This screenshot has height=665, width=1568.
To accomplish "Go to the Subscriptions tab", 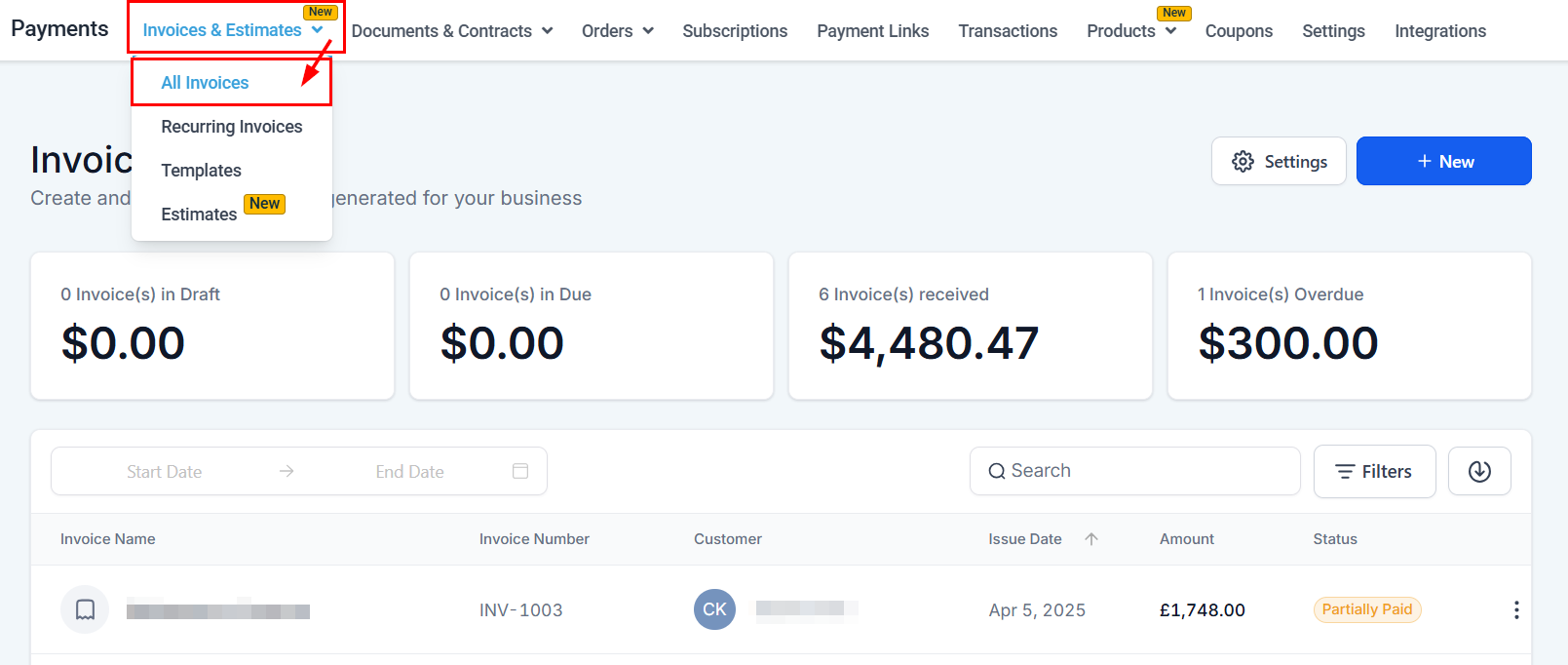I will tap(735, 31).
